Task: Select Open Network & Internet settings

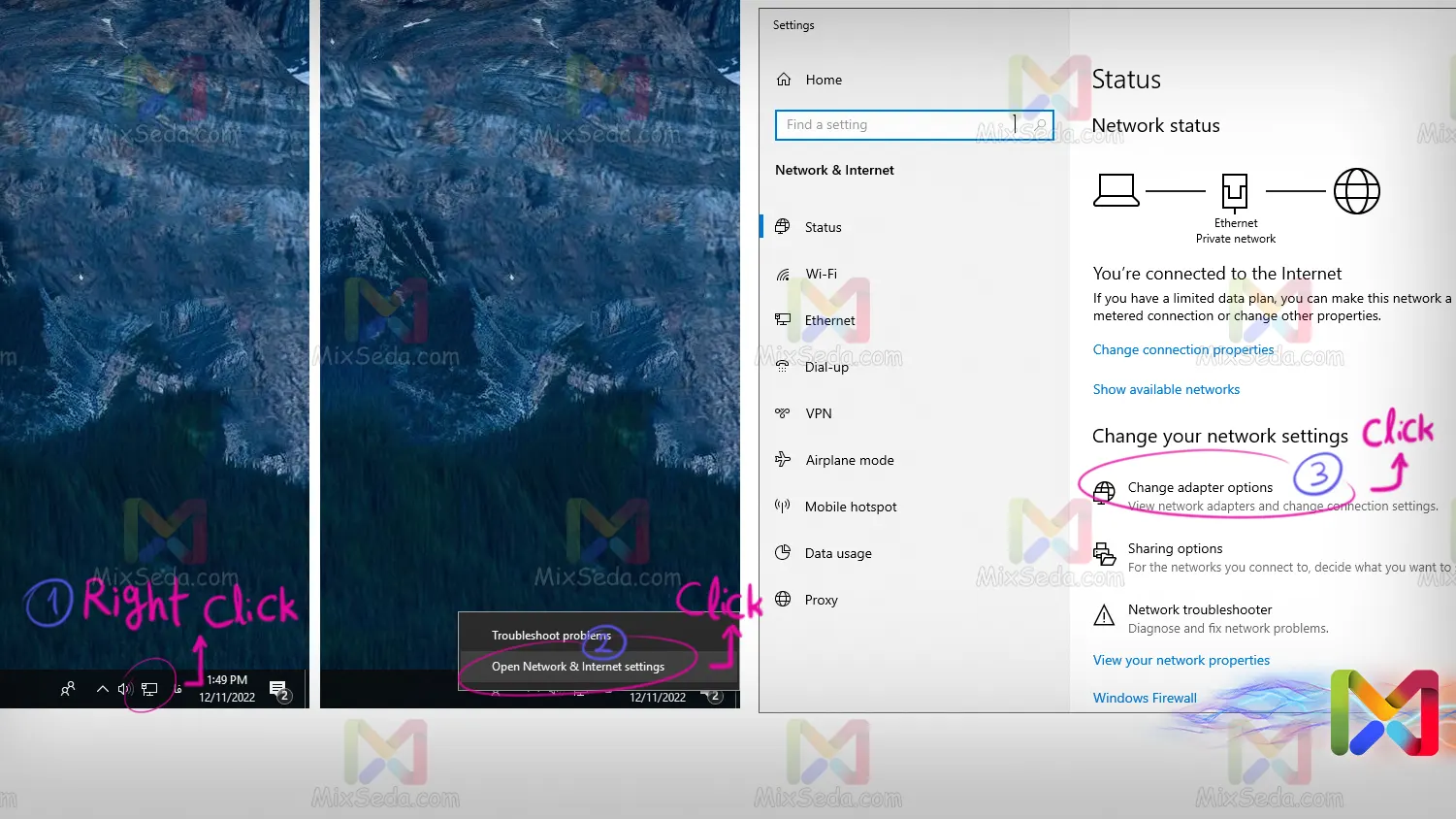Action: 577,667
